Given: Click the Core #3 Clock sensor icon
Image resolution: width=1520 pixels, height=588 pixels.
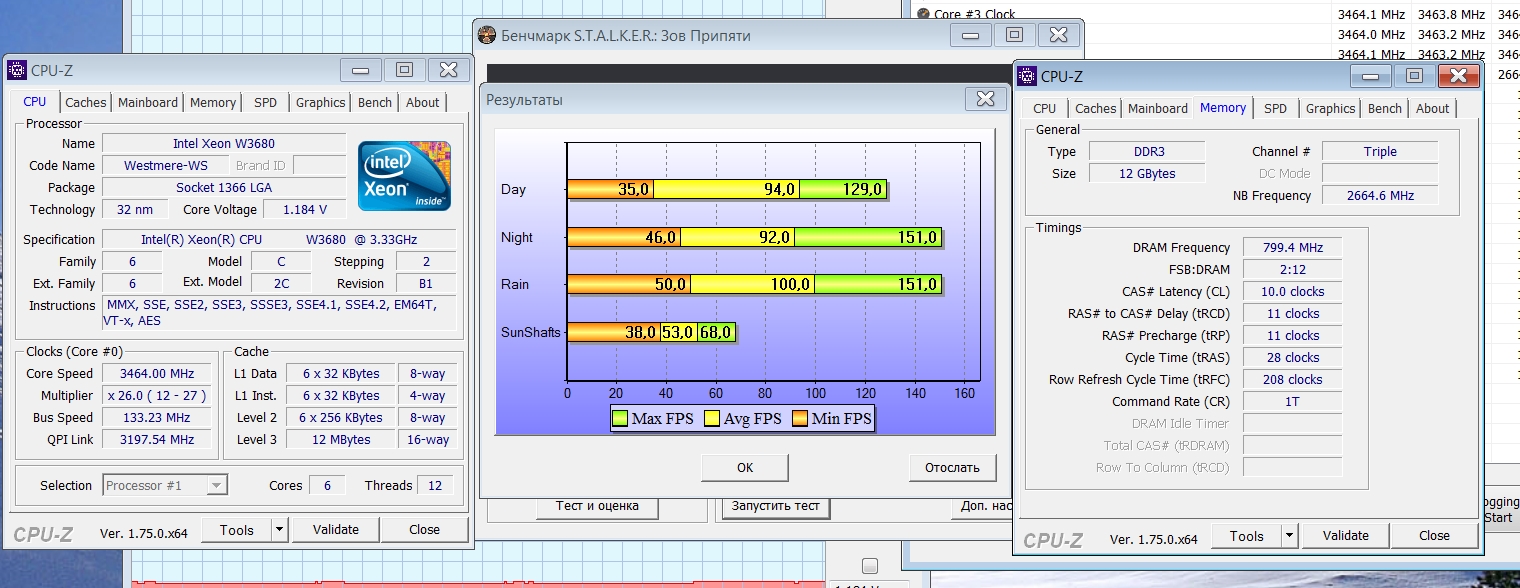Looking at the screenshot, I should coord(922,14).
